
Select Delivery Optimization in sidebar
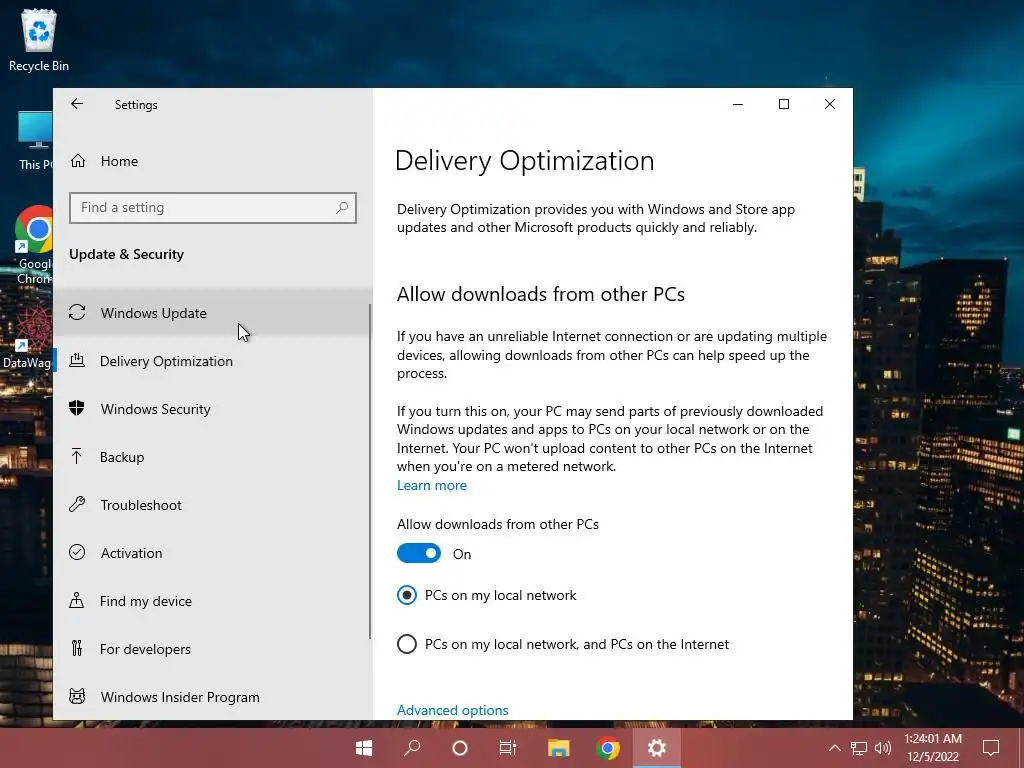pos(212,360)
